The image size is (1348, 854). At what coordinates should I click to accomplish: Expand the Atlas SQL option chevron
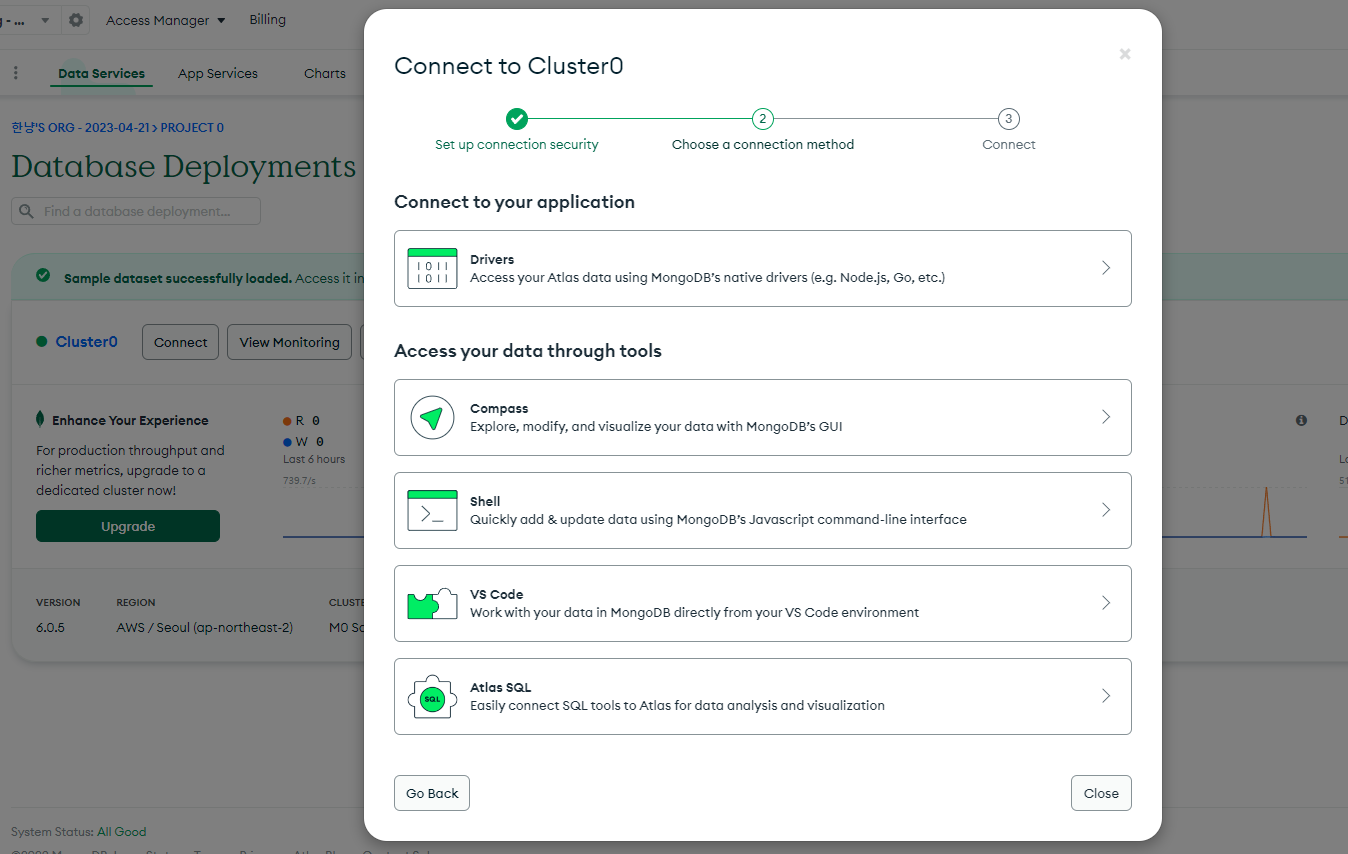[x=1106, y=696]
